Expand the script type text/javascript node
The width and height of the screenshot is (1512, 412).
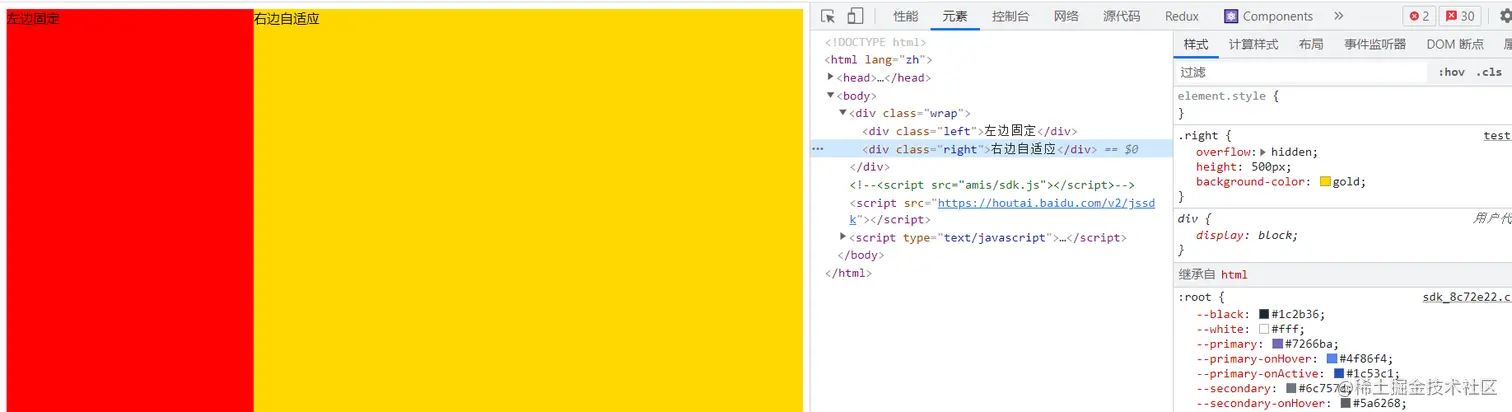point(843,237)
